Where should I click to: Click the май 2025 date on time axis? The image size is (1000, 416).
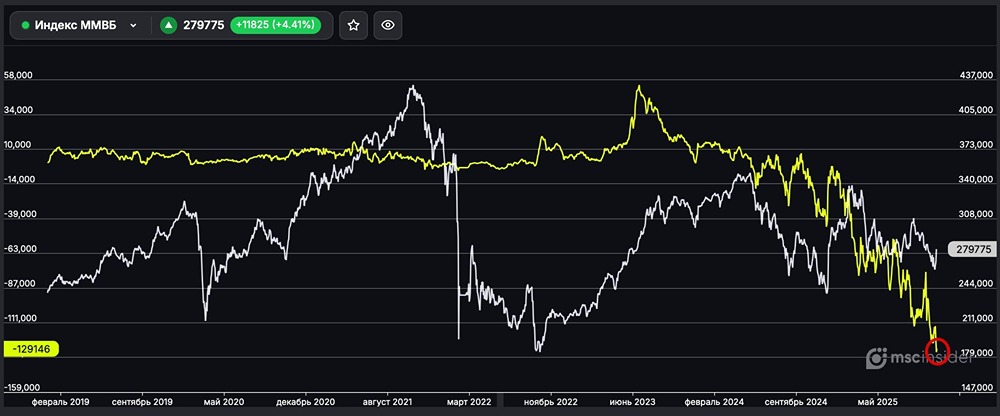tap(878, 402)
